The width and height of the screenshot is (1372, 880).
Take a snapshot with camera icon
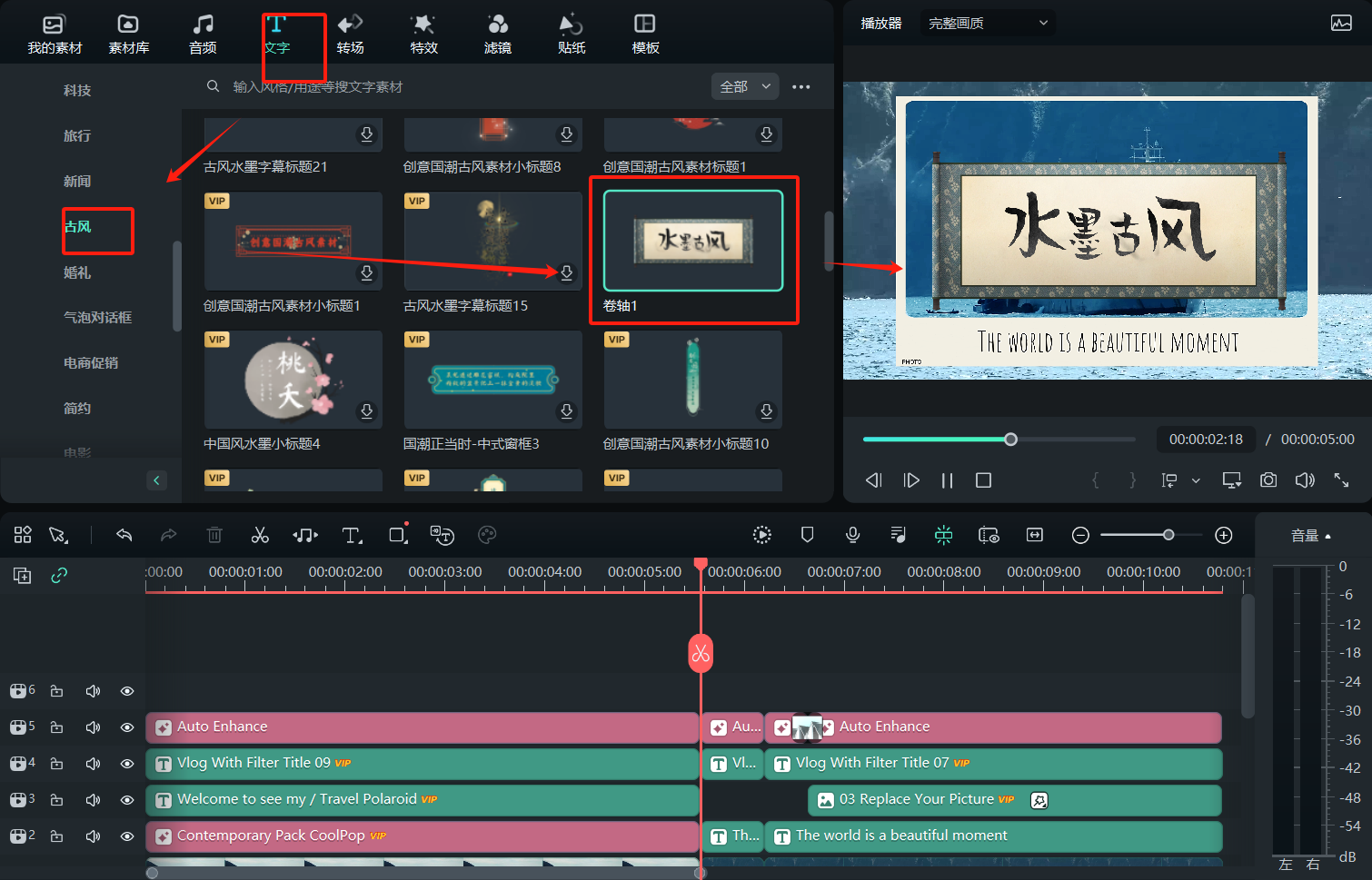click(1268, 480)
